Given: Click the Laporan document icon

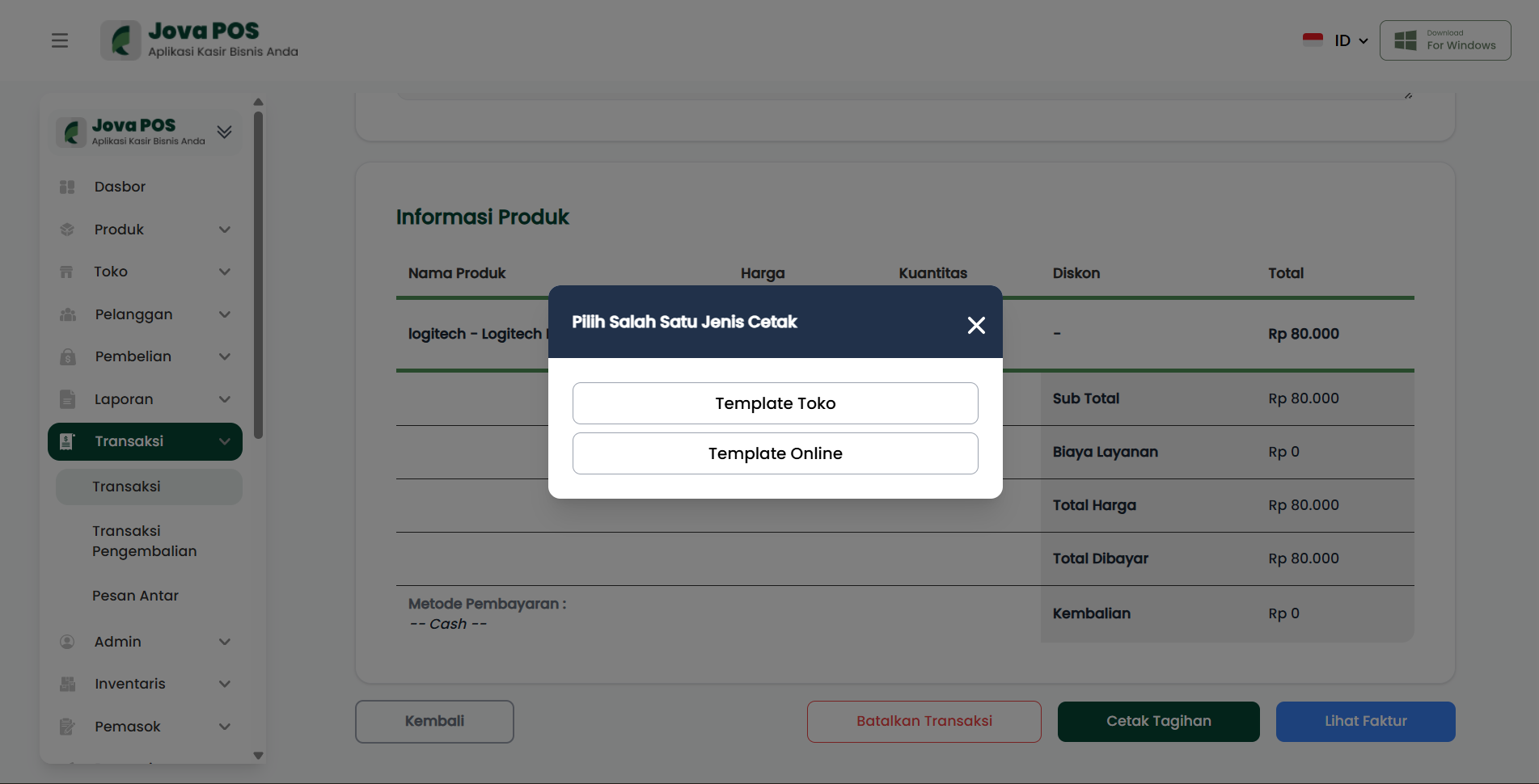Looking at the screenshot, I should click(x=67, y=399).
